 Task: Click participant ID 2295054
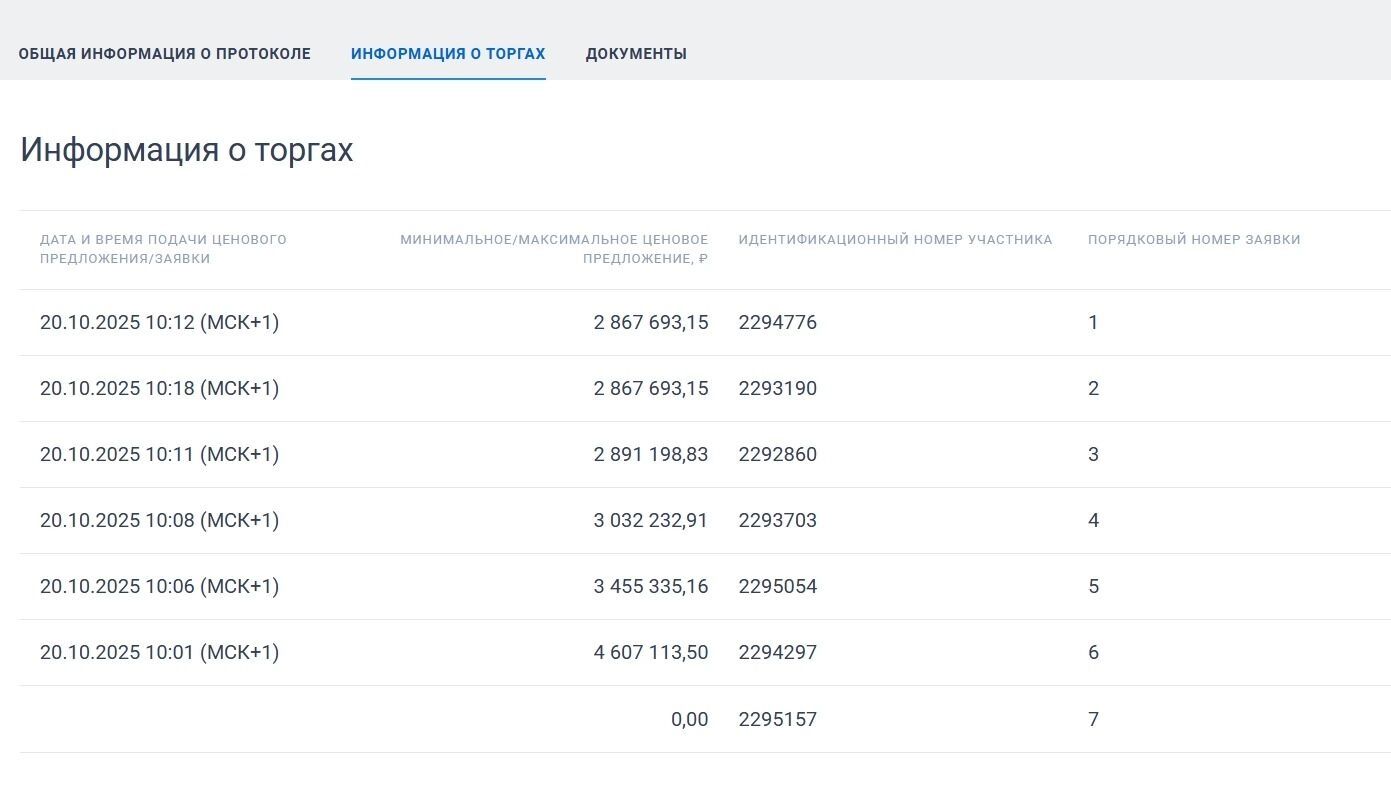point(777,587)
